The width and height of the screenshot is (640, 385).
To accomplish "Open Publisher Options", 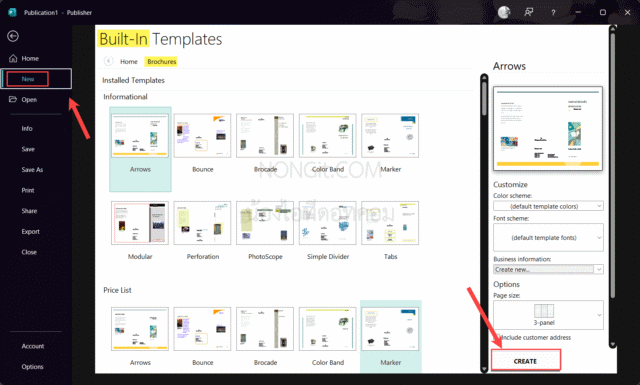I will [32, 367].
